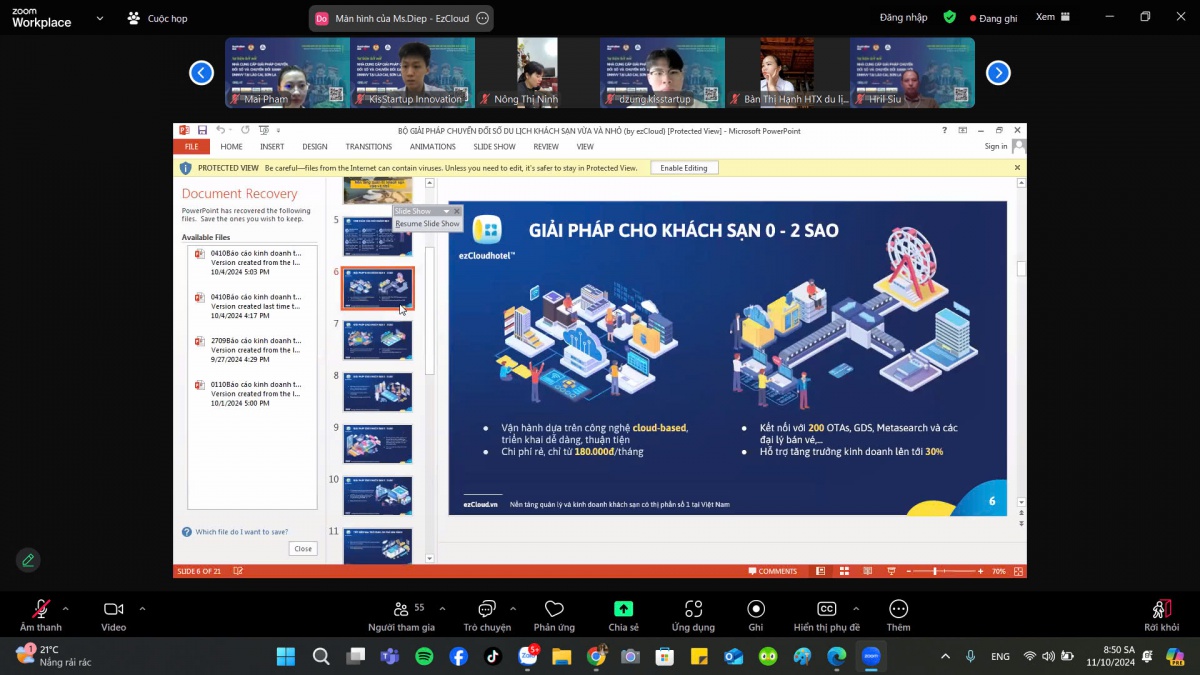This screenshot has height=675, width=1200.
Task: Toggle camera with Video button
Action: click(x=113, y=609)
